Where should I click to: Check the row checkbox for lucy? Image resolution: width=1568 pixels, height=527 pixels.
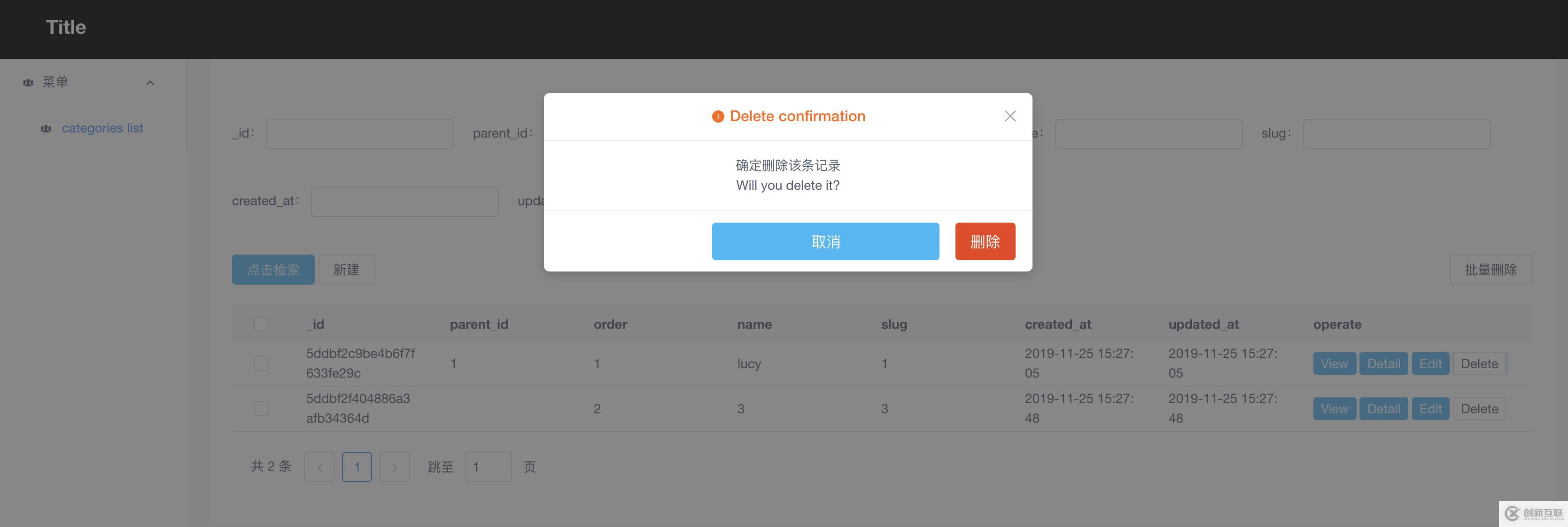[x=261, y=363]
